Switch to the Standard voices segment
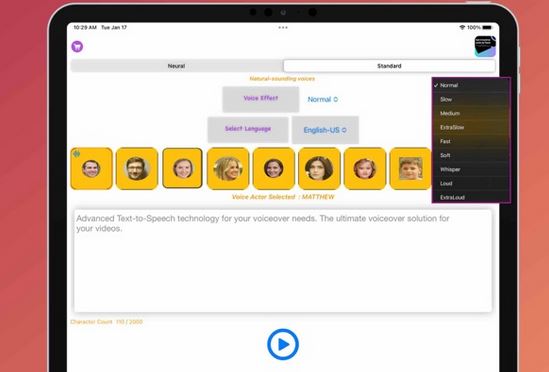549x372 pixels. point(389,66)
